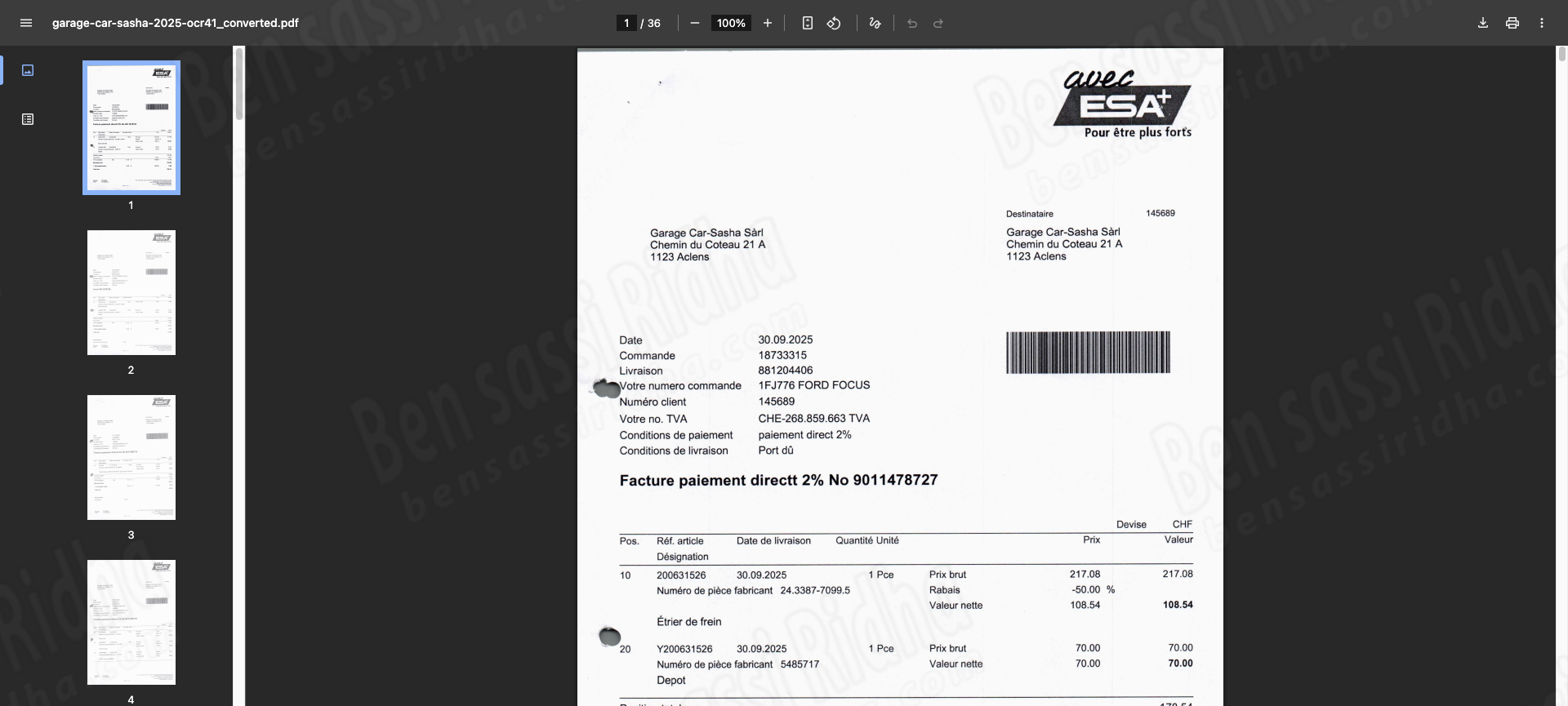Click the zoom in plus button

(x=768, y=23)
